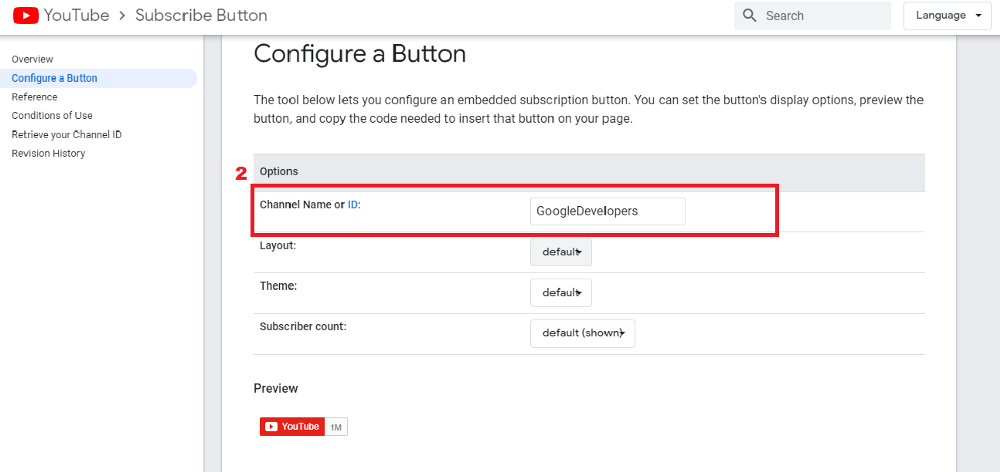The height and width of the screenshot is (472, 1000).
Task: Open the Language selector
Action: [x=946, y=16]
